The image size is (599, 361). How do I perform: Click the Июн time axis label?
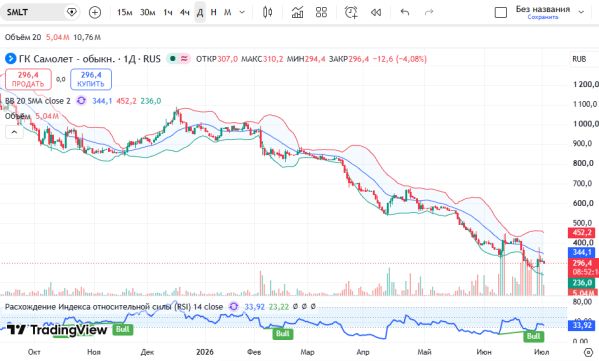(484, 352)
